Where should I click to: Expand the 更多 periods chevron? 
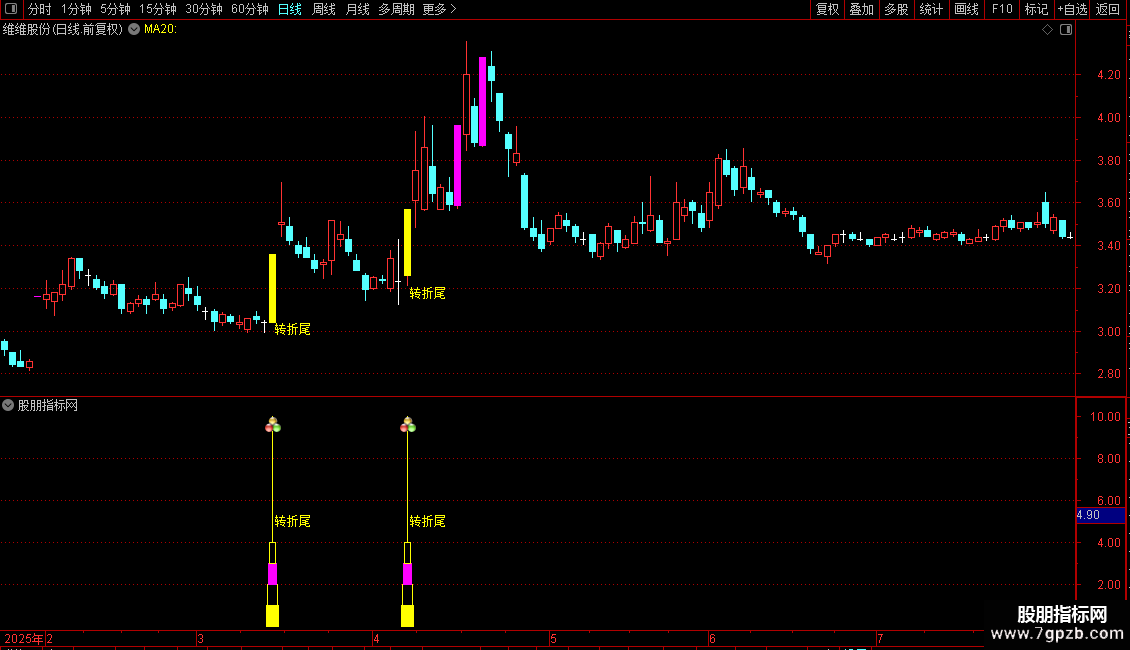pyautogui.click(x=453, y=9)
